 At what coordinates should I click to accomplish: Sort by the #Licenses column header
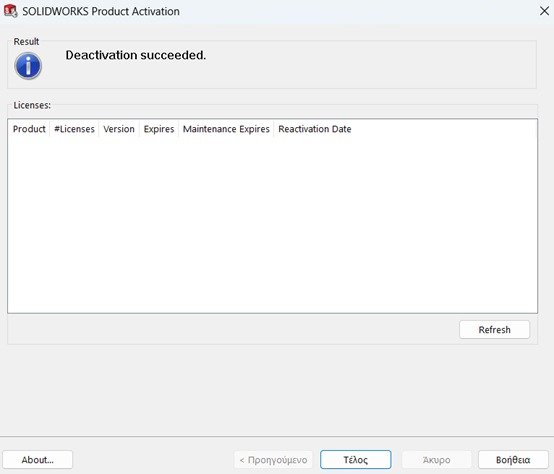pyautogui.click(x=74, y=129)
